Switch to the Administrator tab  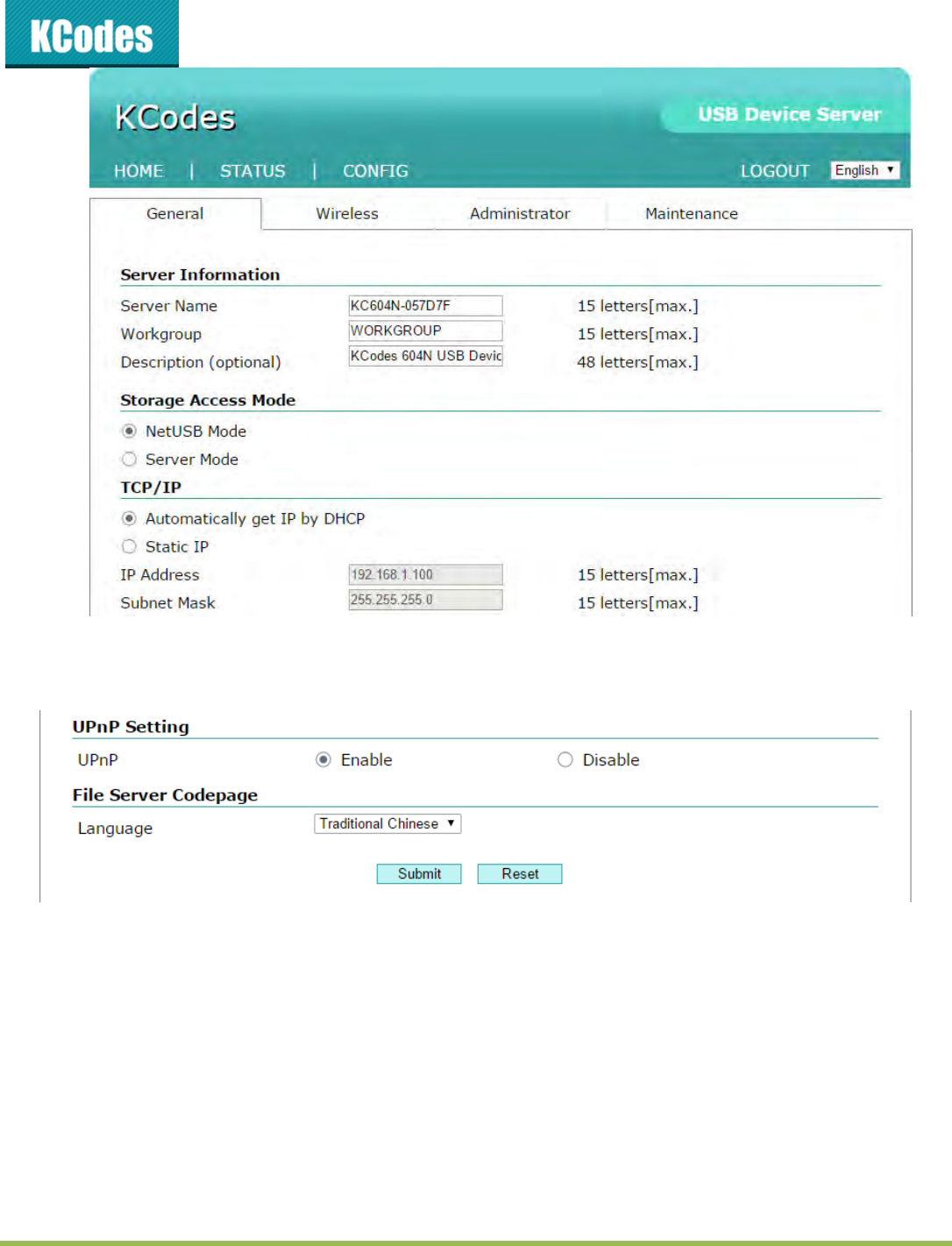pyautogui.click(x=520, y=214)
